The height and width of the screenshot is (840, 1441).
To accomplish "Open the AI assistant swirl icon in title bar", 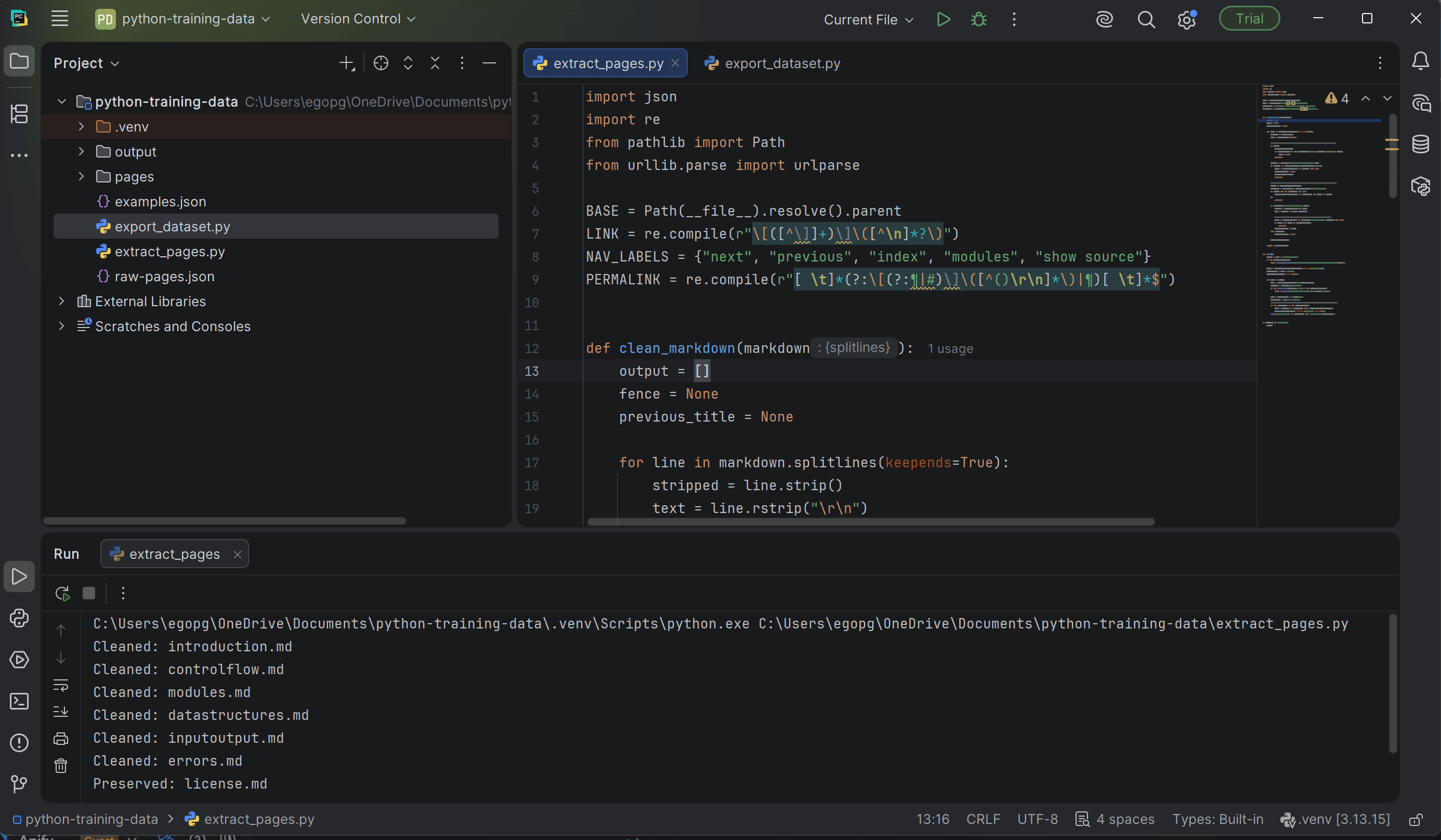I will pyautogui.click(x=1104, y=19).
